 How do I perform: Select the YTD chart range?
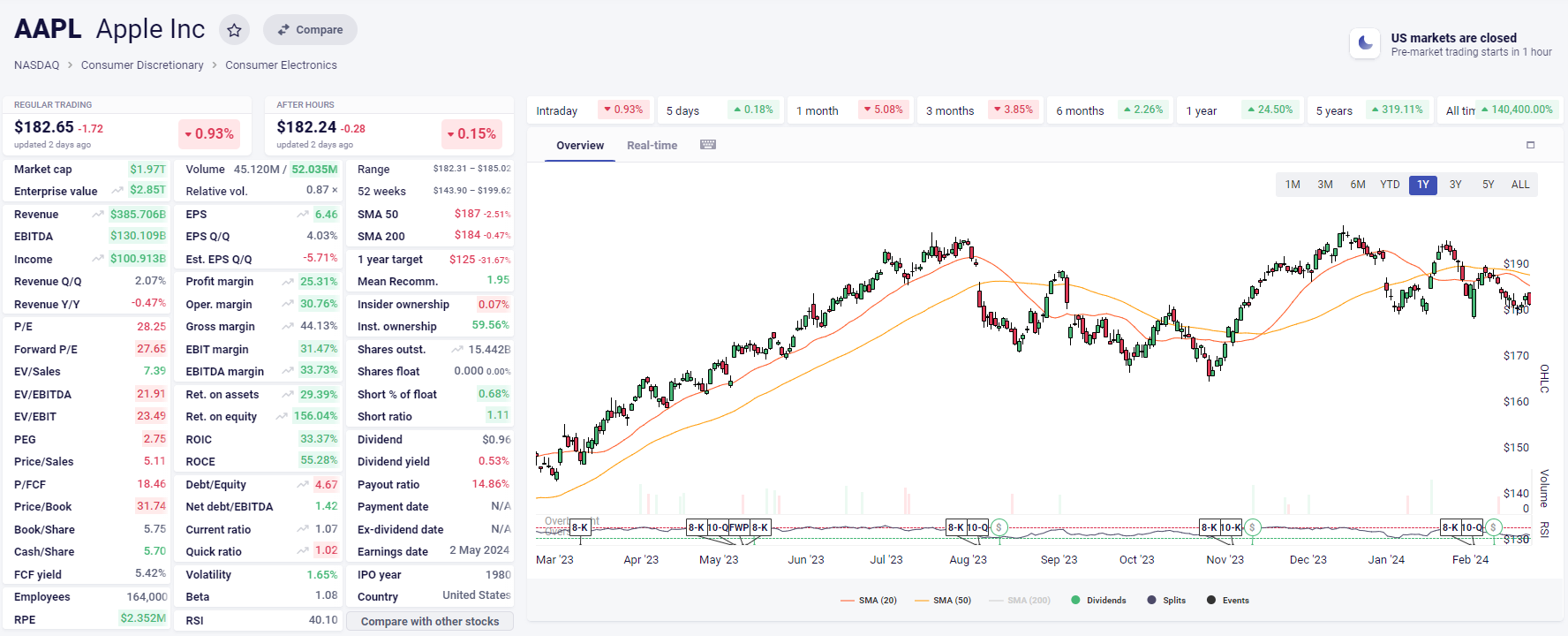point(1391,185)
